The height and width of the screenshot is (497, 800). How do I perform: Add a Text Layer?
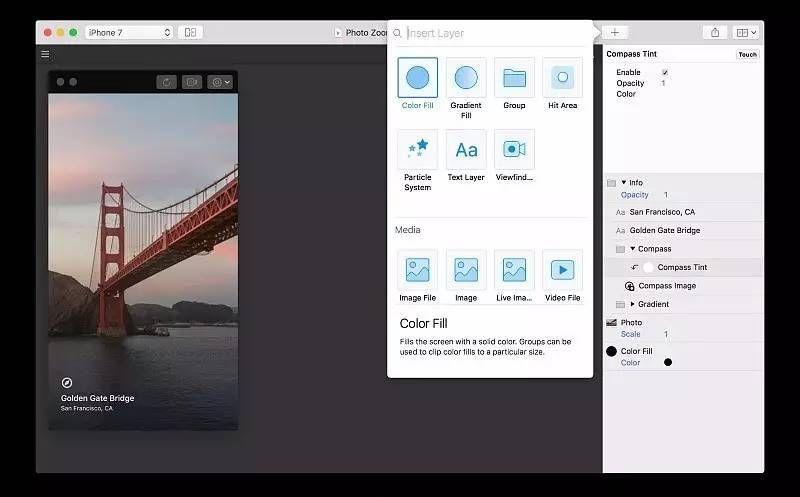click(466, 150)
